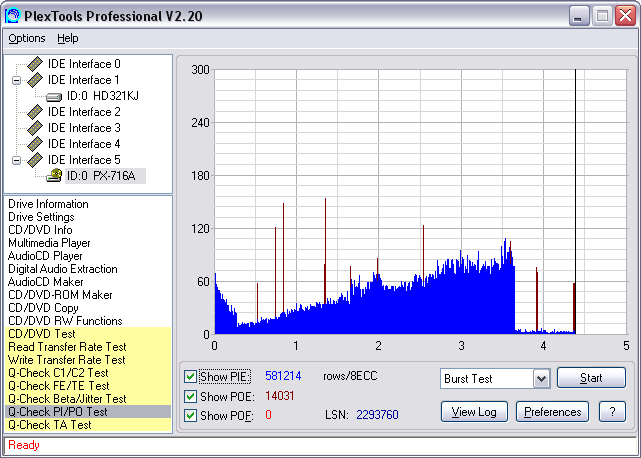Screen dimensions: 641x458
Task: Select Q-Check FE/TE Test
Action: [88, 386]
